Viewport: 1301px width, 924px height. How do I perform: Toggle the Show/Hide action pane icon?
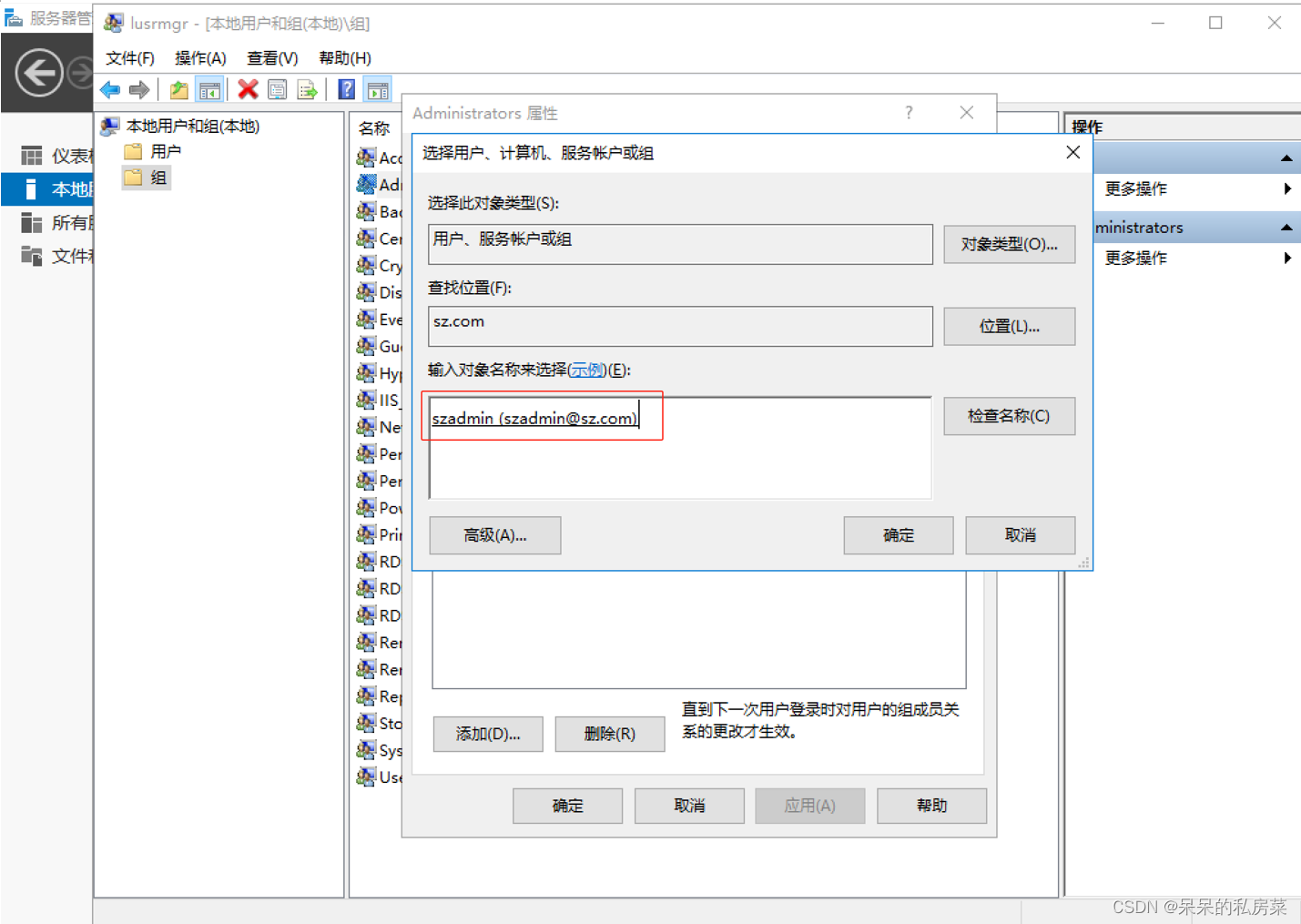pos(378,89)
